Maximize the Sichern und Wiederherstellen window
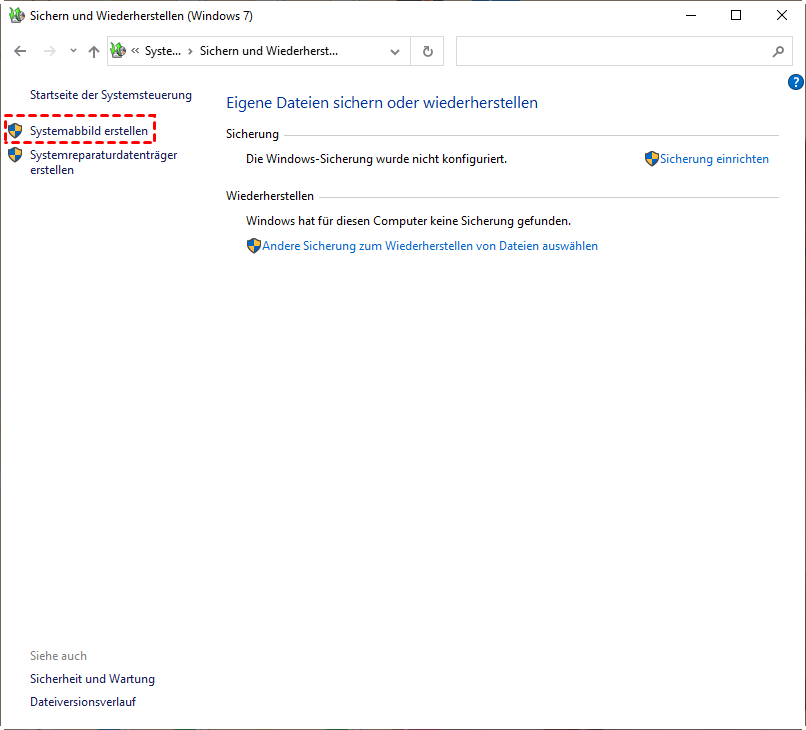Viewport: 806px width, 730px height. pyautogui.click(x=736, y=15)
